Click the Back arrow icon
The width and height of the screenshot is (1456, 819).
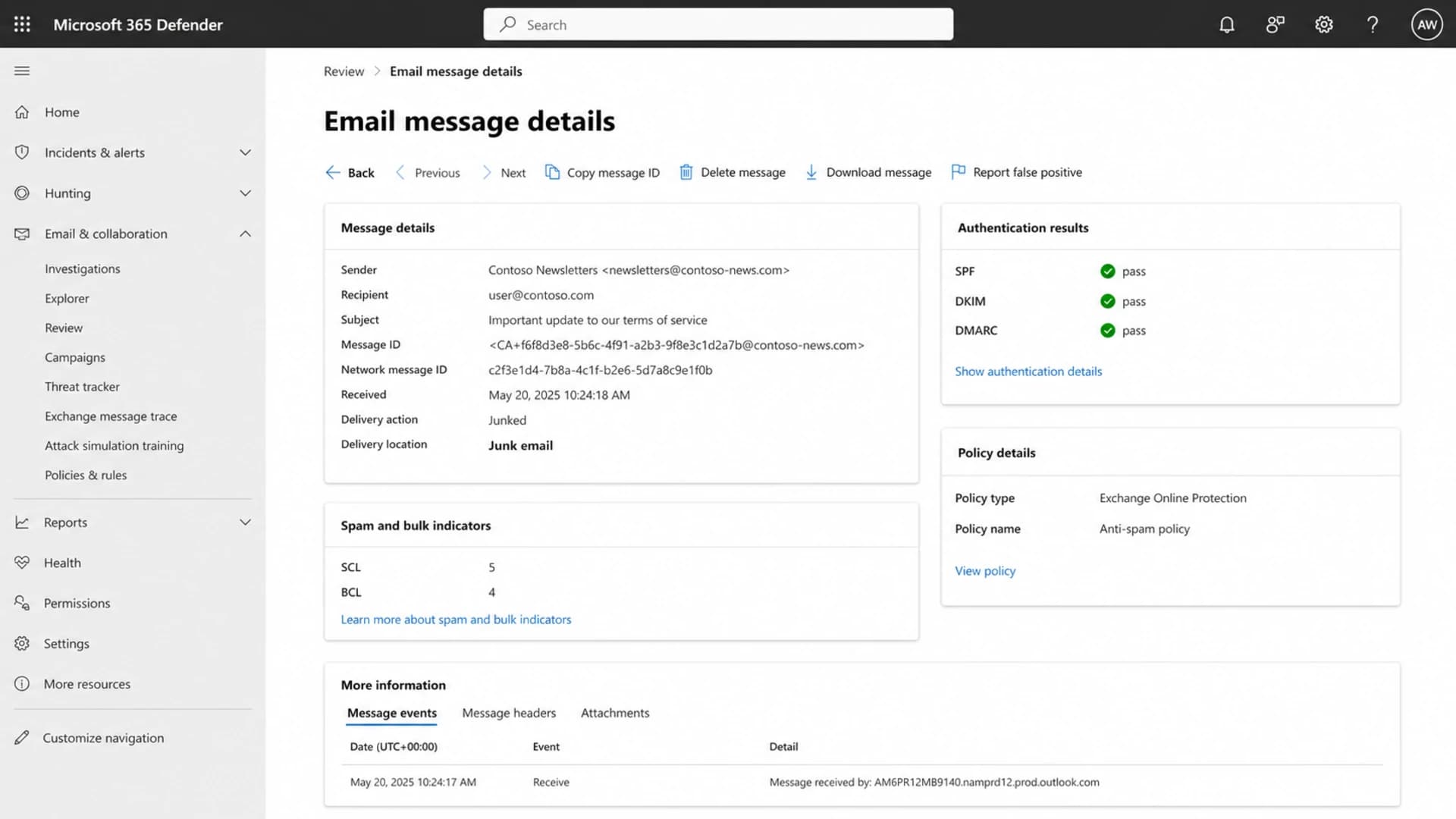[x=332, y=172]
